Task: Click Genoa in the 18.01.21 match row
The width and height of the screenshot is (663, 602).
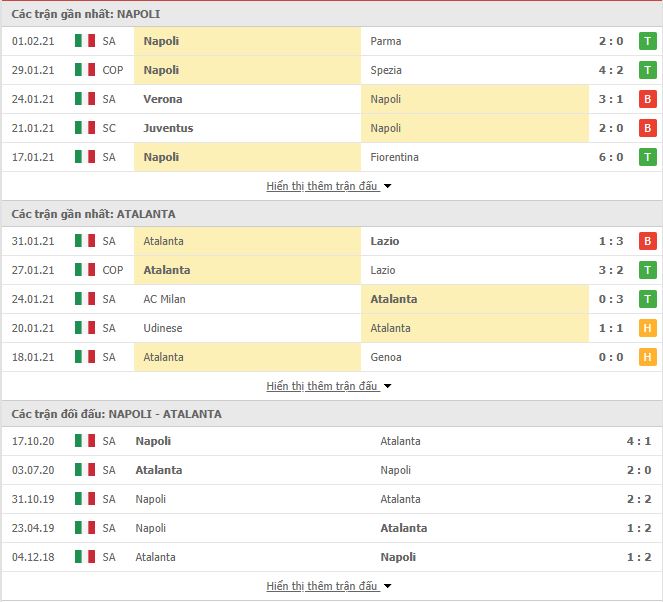Action: (x=386, y=357)
